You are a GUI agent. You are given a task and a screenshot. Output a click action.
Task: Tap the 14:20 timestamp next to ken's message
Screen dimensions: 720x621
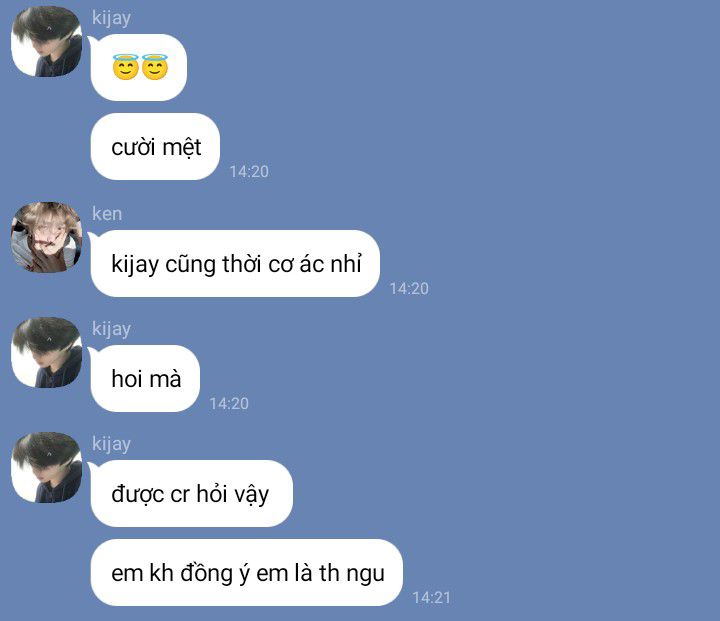click(409, 288)
